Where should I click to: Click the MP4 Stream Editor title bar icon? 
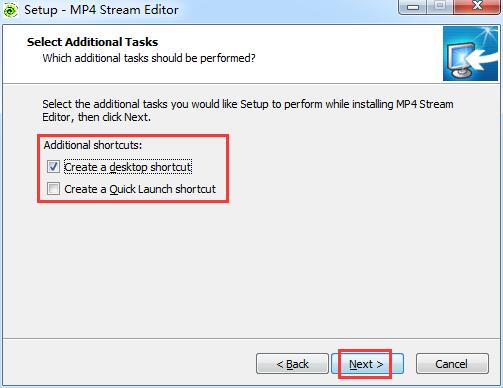pos(10,10)
